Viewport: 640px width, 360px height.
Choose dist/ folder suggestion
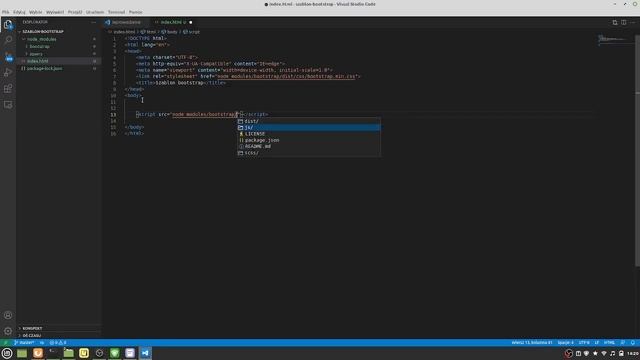pos(309,121)
